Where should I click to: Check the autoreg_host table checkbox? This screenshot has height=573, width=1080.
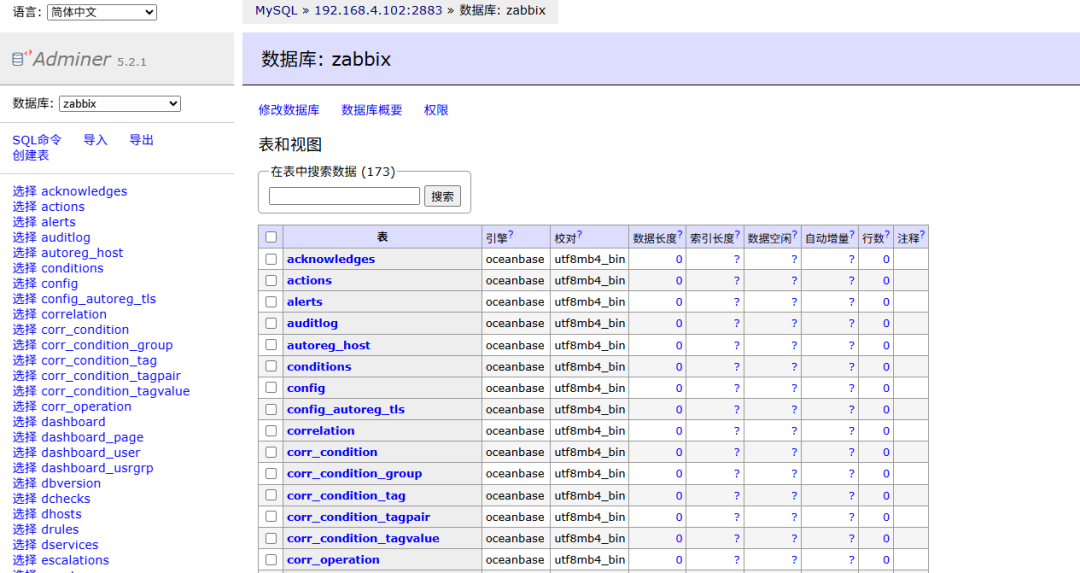271,345
